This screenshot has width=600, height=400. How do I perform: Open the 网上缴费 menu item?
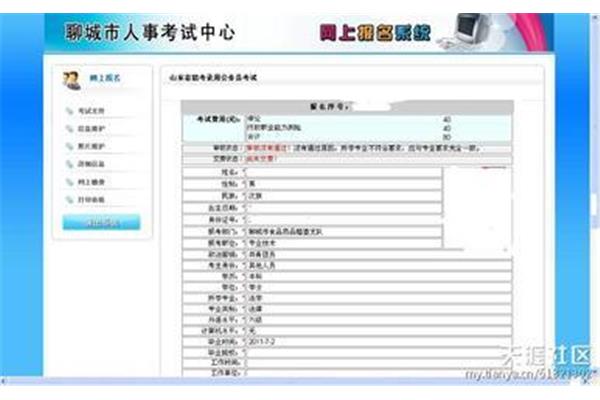91,182
